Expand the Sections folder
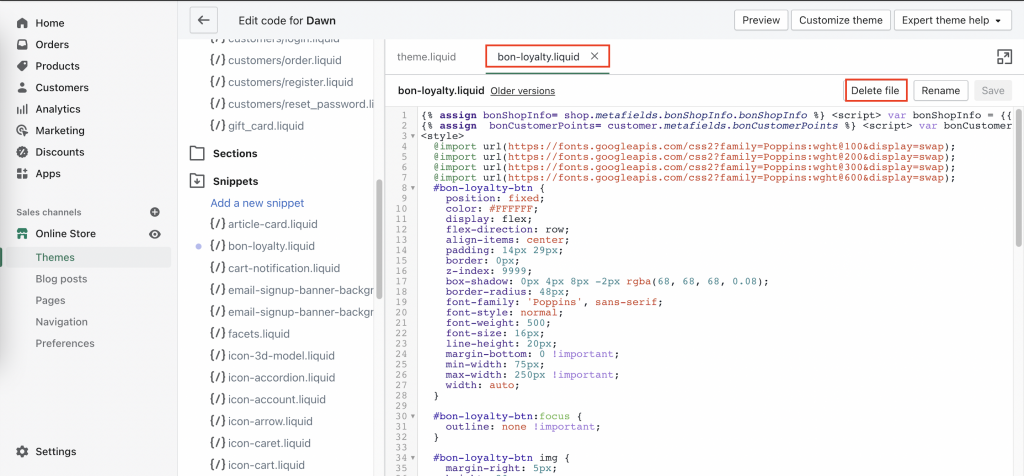The height and width of the screenshot is (476, 1024). [235, 153]
